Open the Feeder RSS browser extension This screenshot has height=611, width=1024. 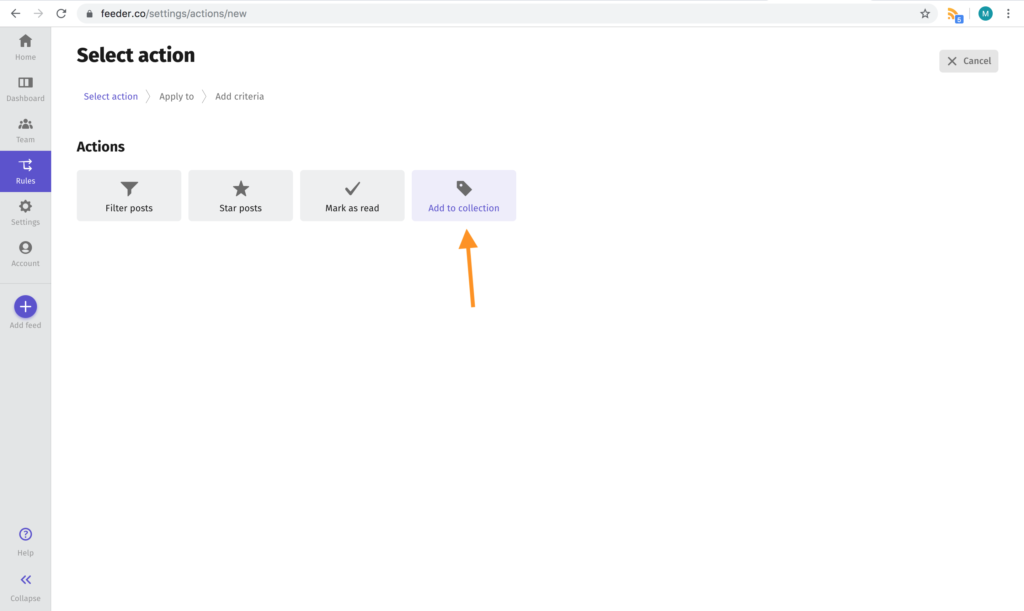point(955,14)
